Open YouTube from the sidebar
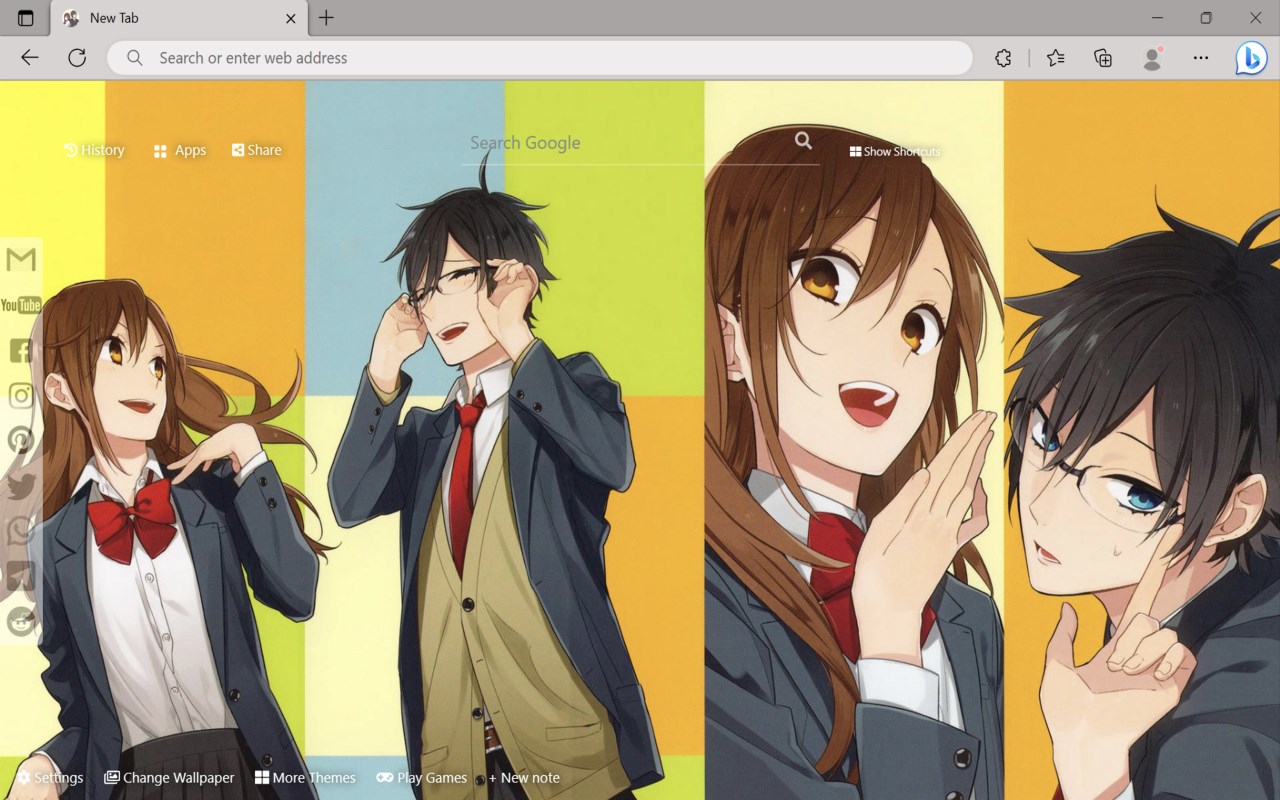This screenshot has height=800, width=1280. 21,305
